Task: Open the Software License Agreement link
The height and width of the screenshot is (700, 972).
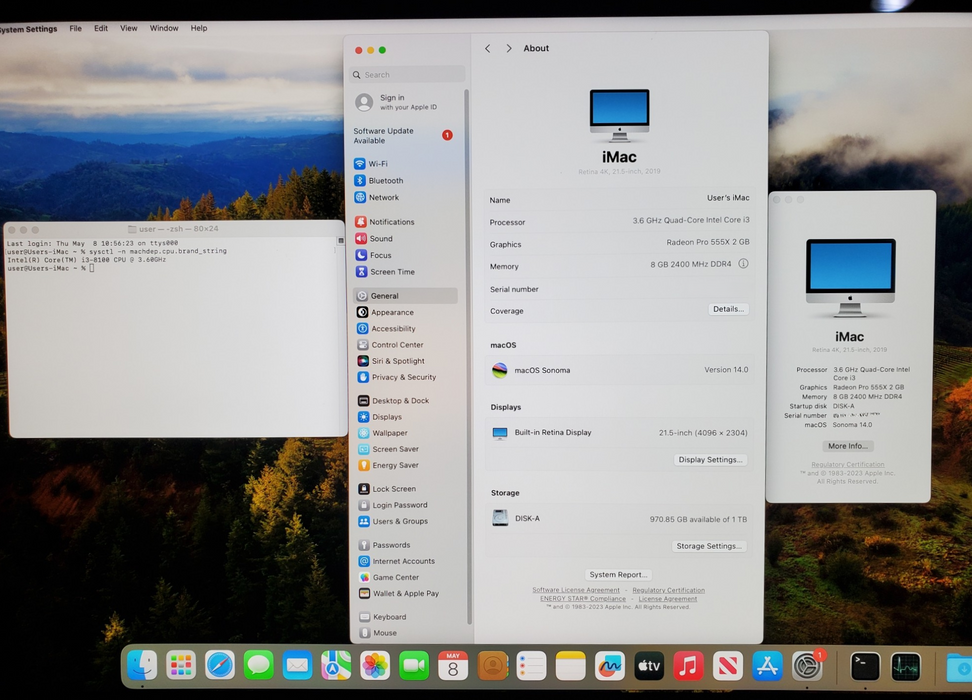Action: 576,590
